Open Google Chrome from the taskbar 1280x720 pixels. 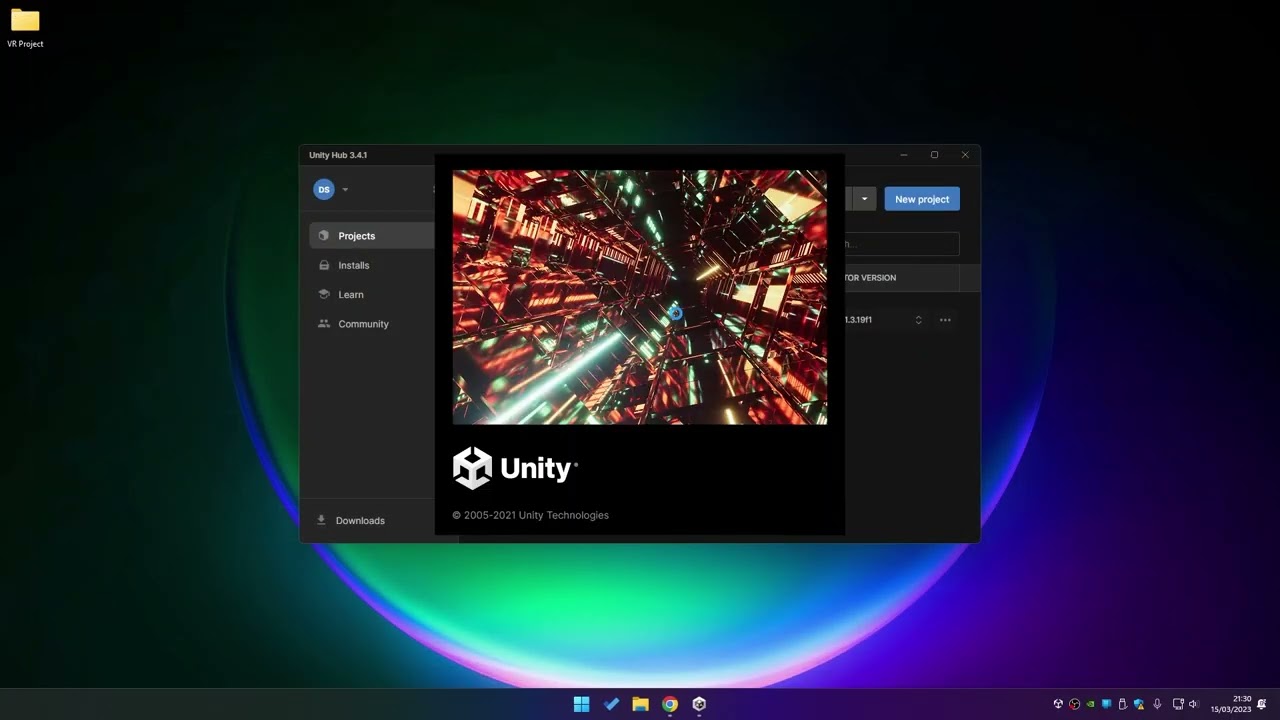click(670, 704)
